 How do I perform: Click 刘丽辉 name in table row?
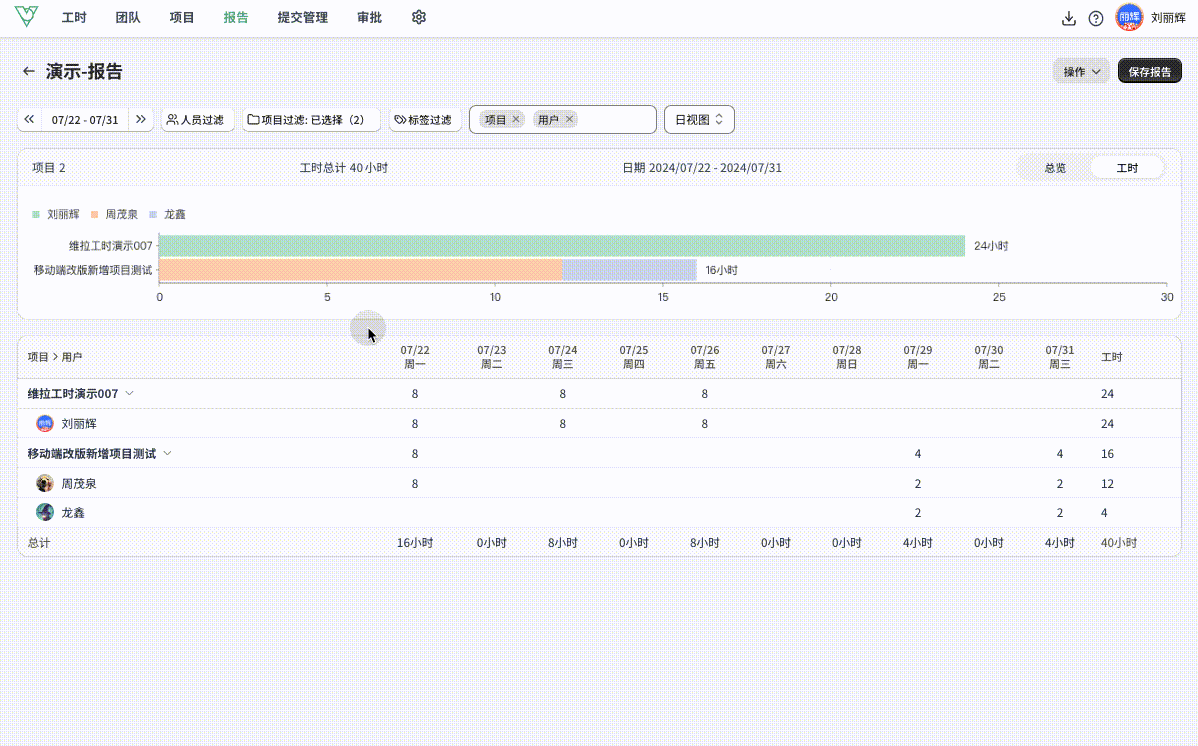79,423
